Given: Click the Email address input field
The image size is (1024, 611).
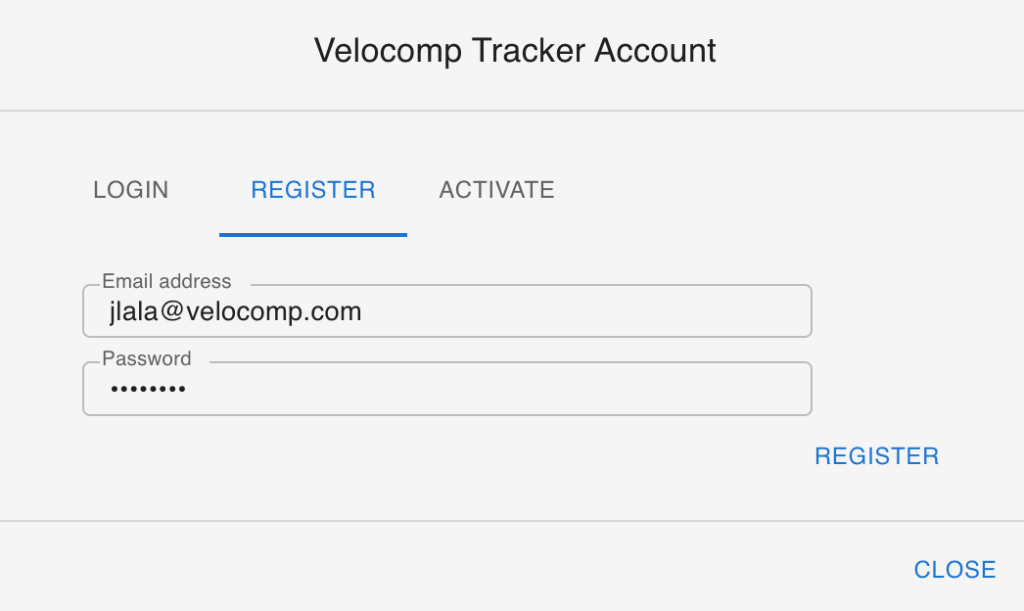Looking at the screenshot, I should click(446, 312).
